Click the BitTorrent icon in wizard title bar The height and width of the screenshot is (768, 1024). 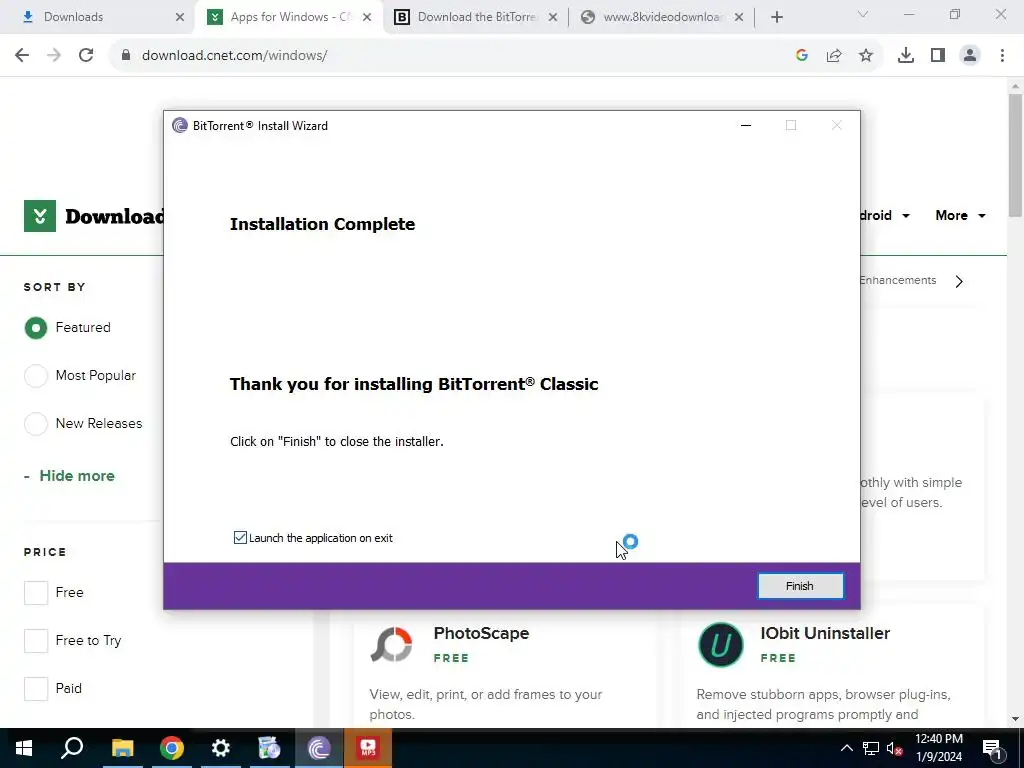180,125
